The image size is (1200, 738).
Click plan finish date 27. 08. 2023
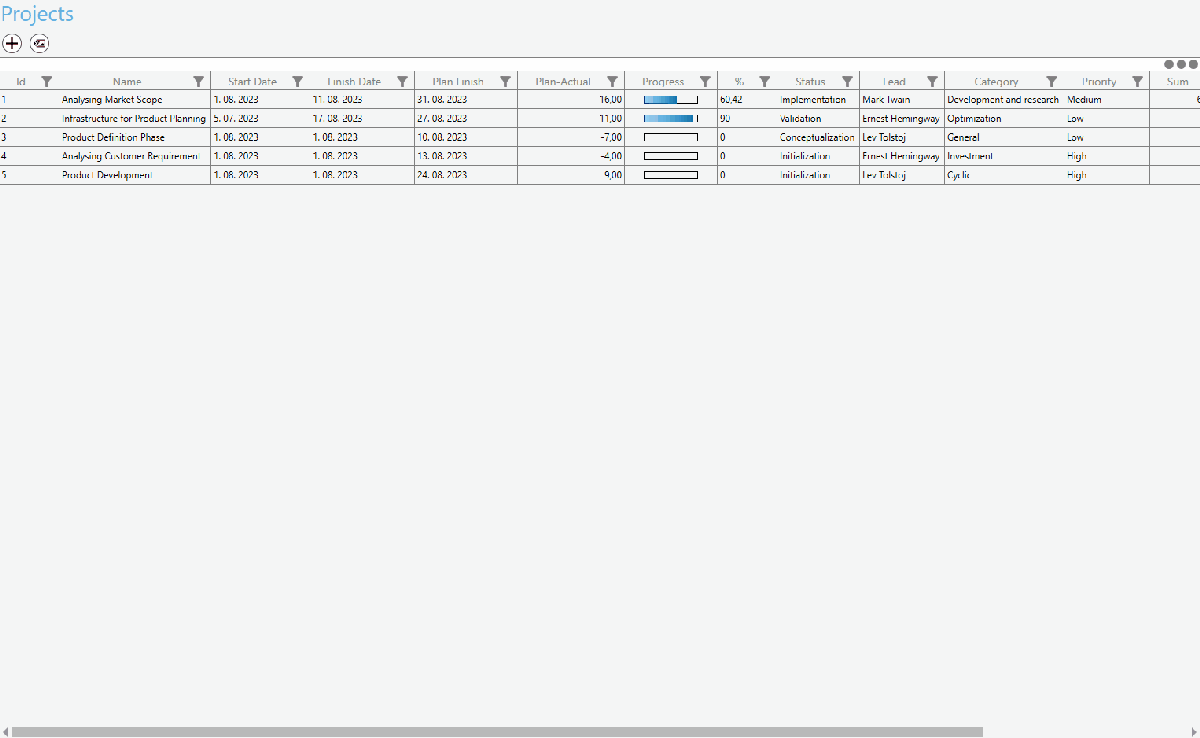(x=442, y=119)
